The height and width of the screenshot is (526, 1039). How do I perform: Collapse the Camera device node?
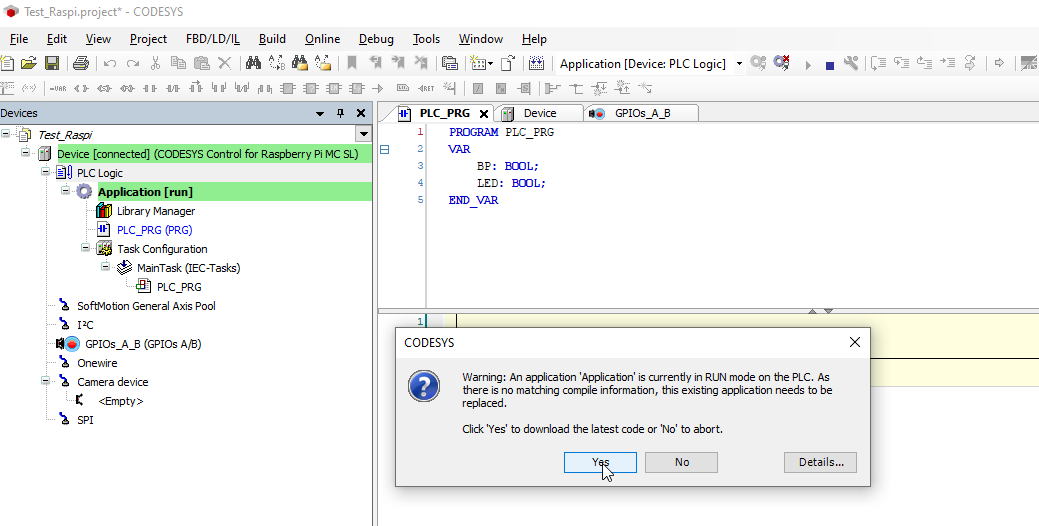46,381
